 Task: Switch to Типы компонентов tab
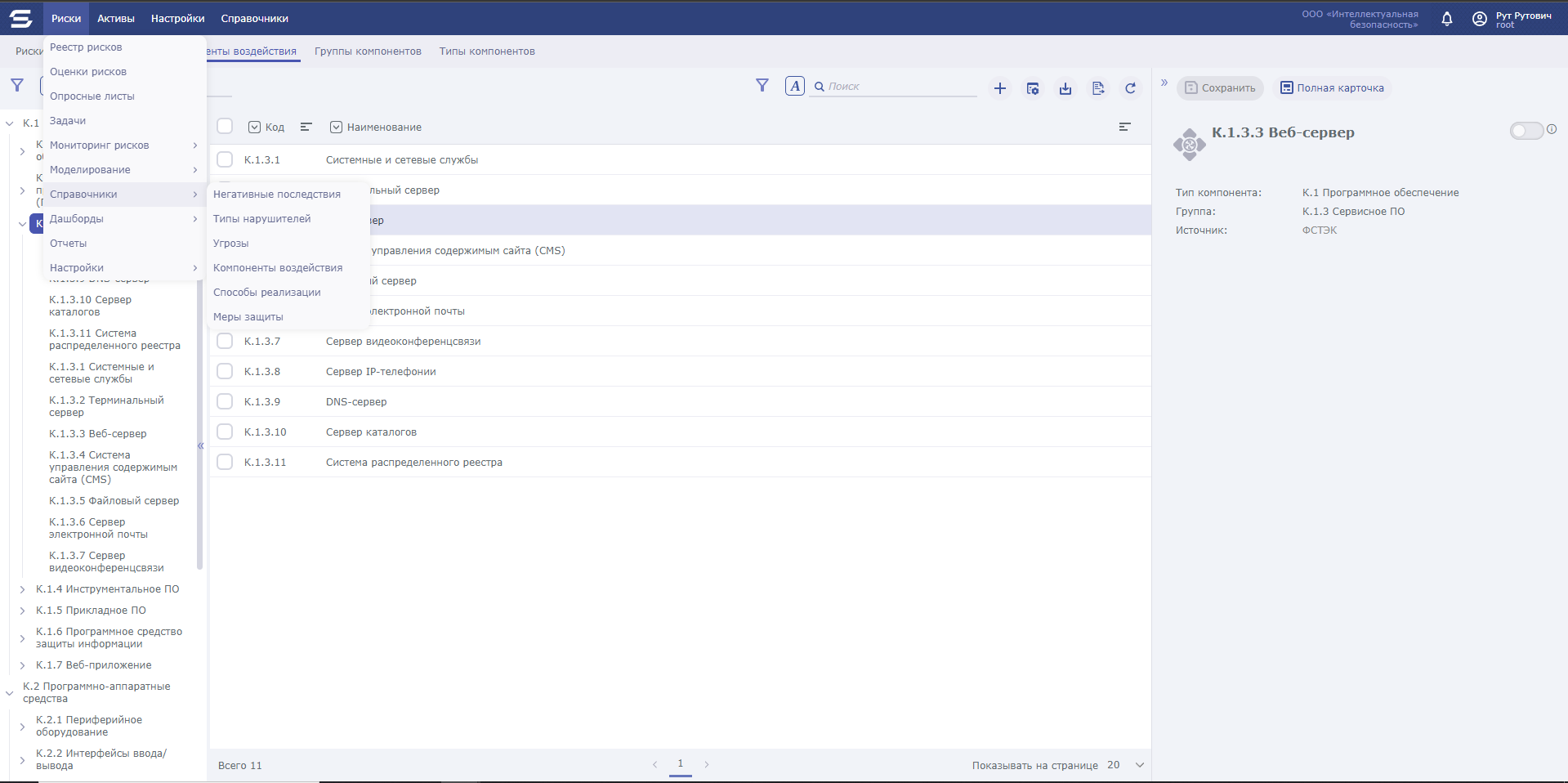pyautogui.click(x=487, y=51)
